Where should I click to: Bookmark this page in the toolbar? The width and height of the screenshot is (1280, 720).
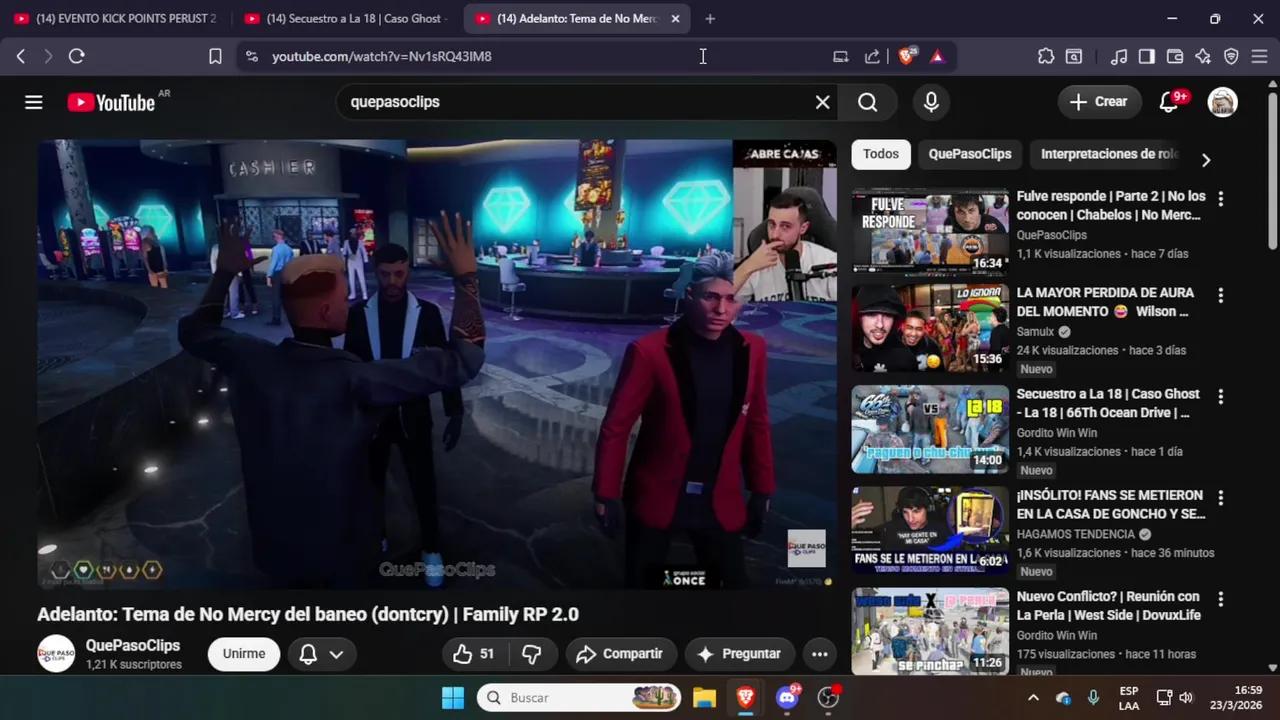click(215, 56)
